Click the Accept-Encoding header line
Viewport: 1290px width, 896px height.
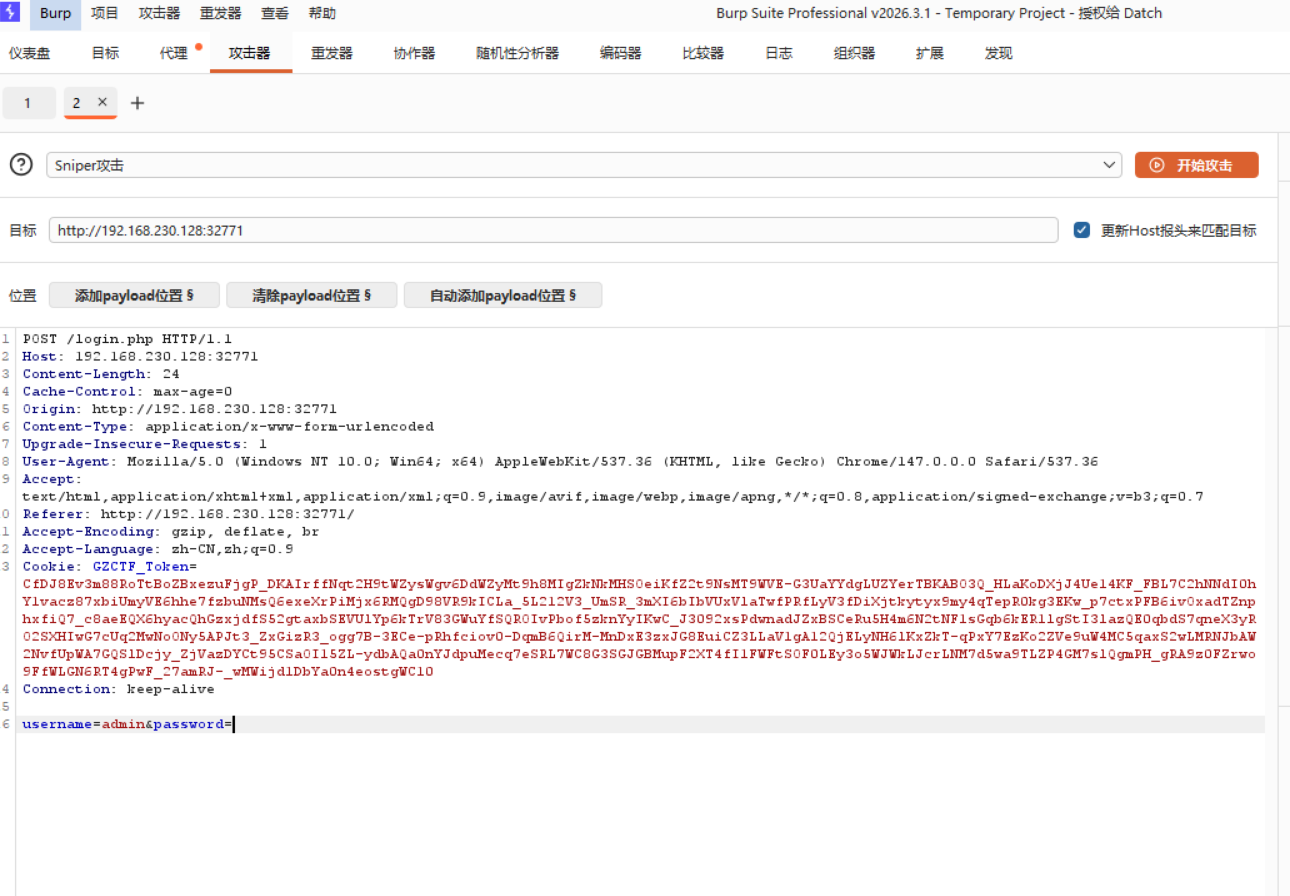[x=170, y=532]
